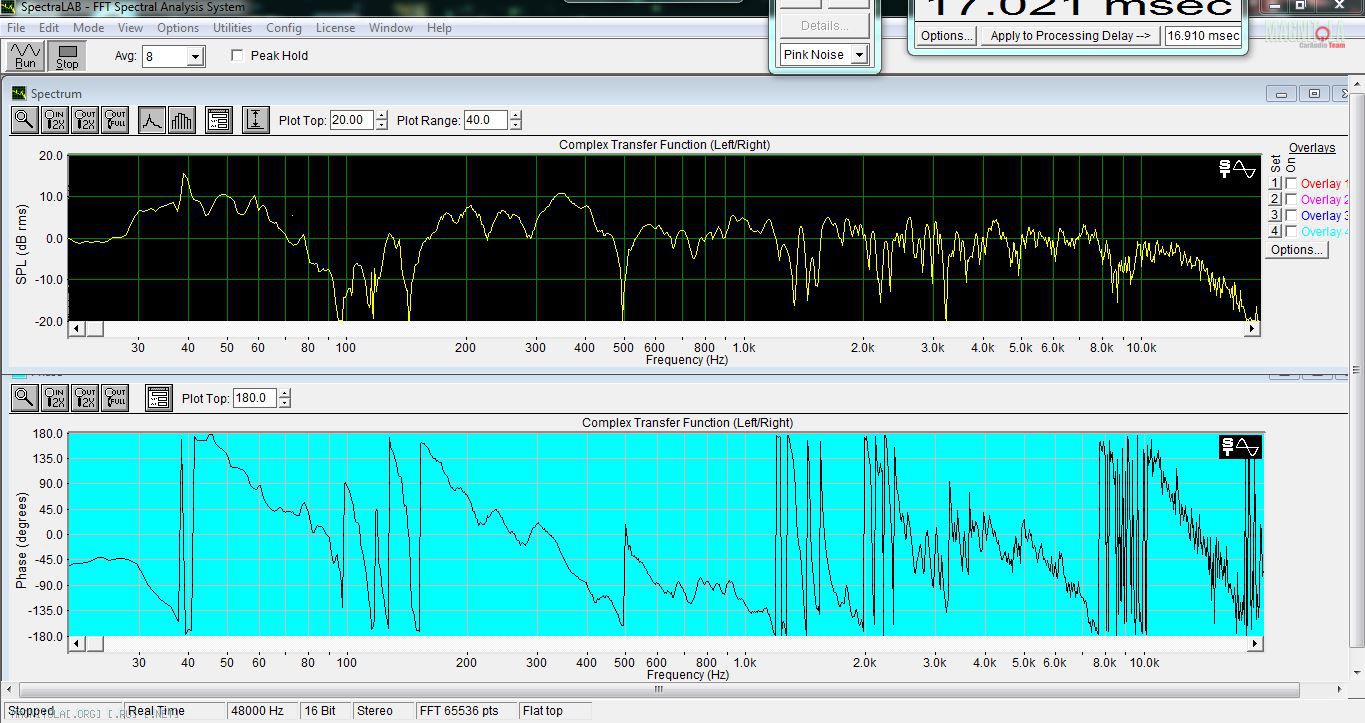The image size is (1365, 723).
Task: Click the Spectrum autoscale vertical arrows icon
Action: click(x=256, y=120)
